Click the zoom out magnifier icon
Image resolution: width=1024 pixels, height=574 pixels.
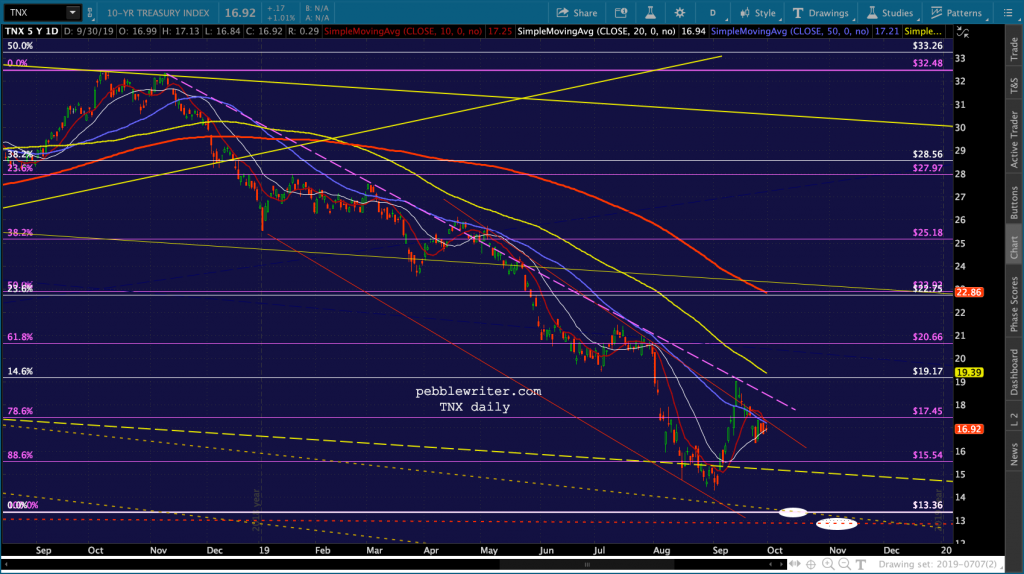[844, 564]
